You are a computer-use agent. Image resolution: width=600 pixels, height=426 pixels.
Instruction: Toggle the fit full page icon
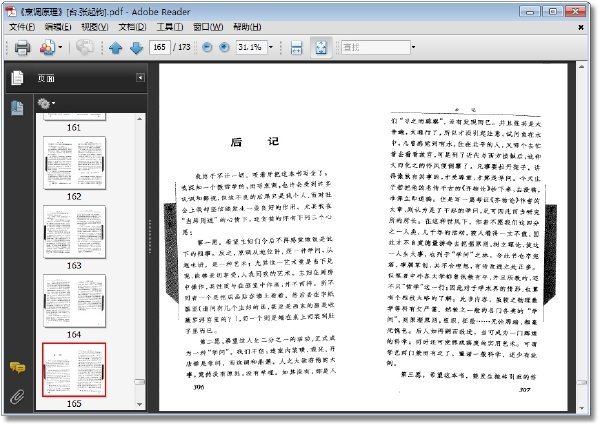(321, 48)
